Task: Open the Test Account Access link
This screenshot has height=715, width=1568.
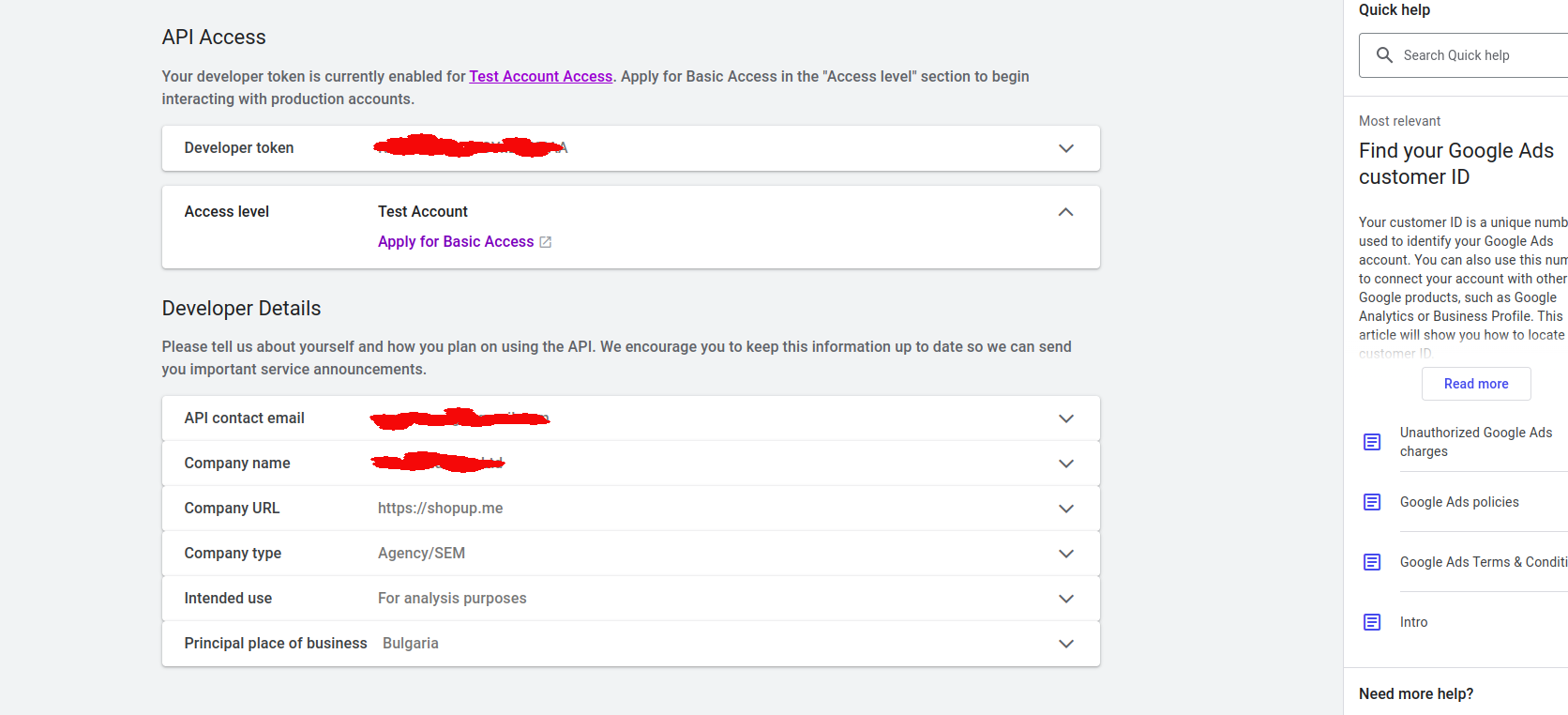Action: point(540,77)
